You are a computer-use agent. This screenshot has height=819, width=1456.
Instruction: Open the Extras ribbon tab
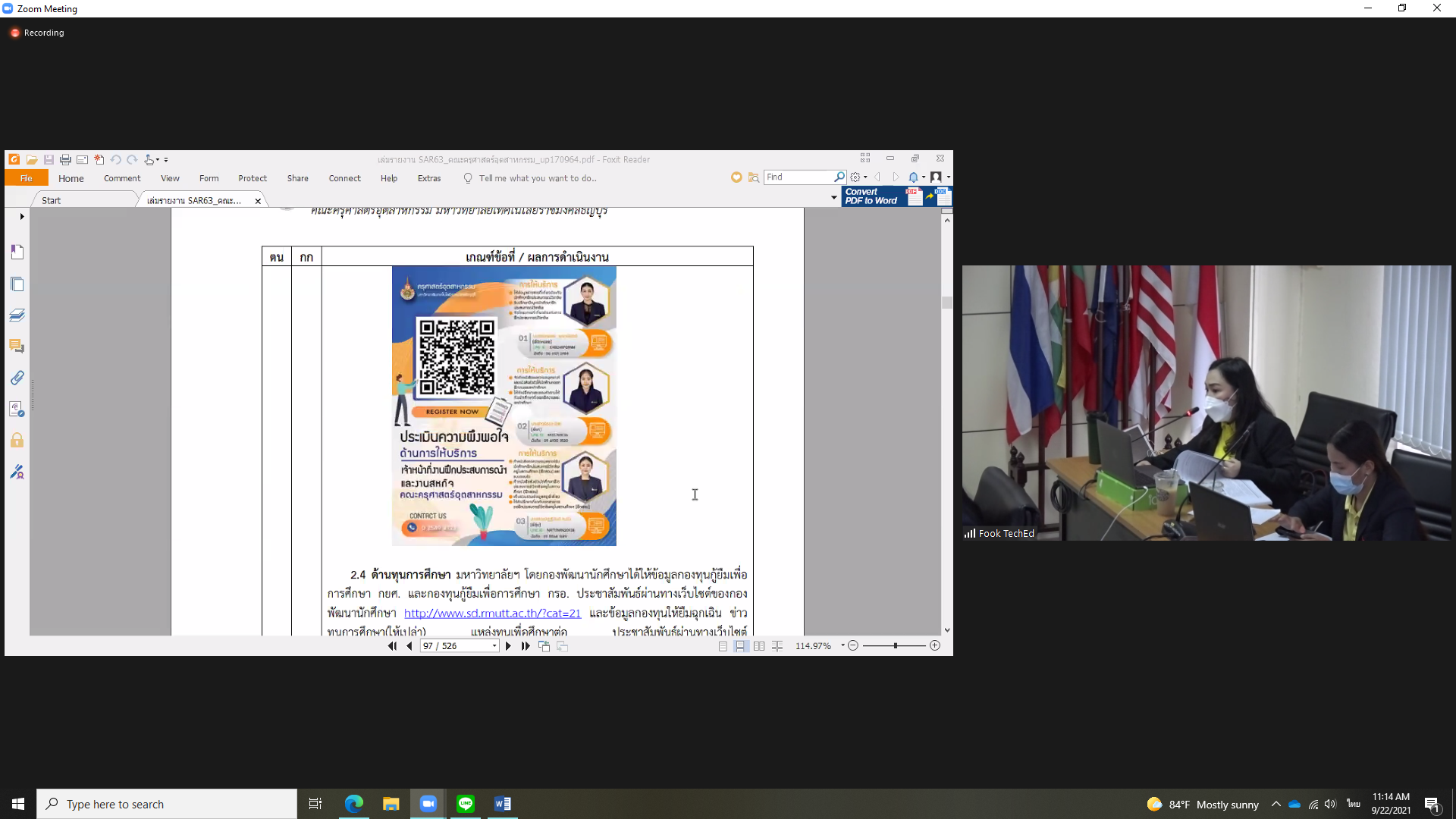pos(429,178)
